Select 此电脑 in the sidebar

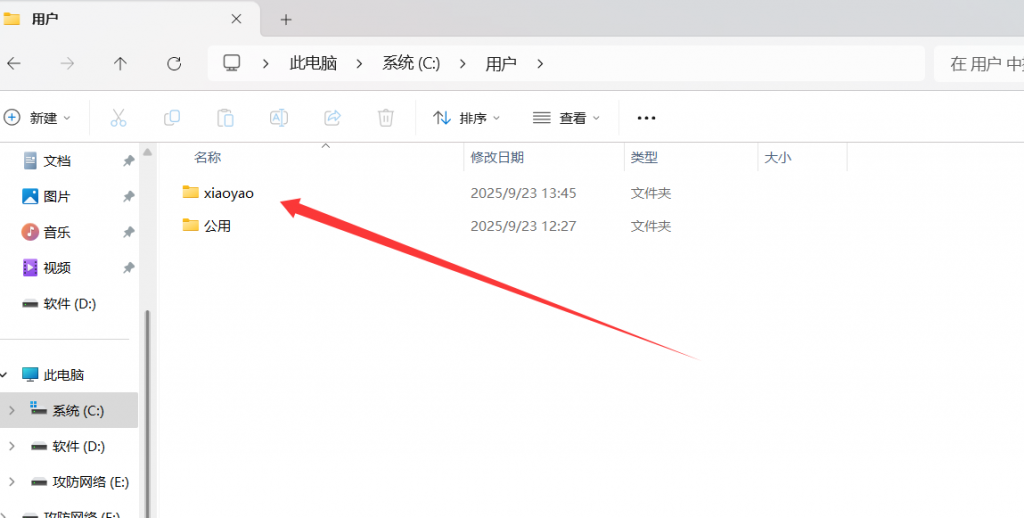(x=63, y=375)
